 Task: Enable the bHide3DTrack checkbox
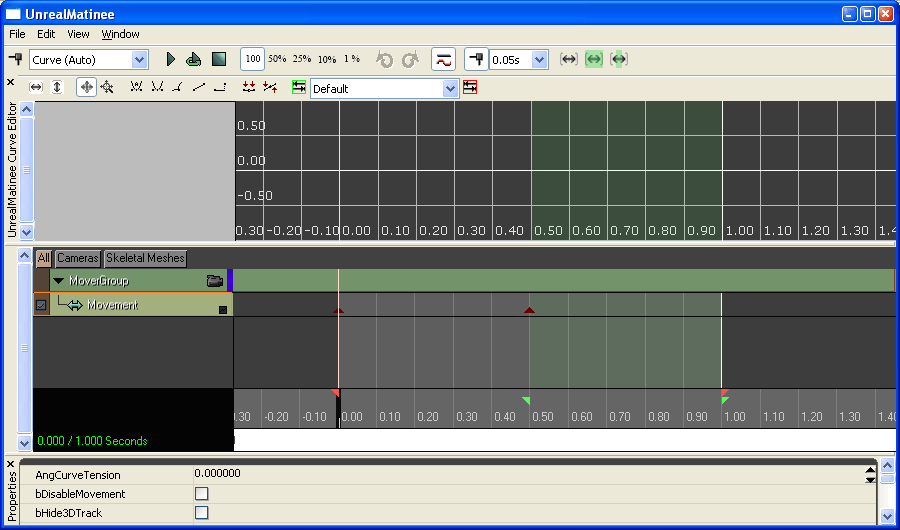pos(201,512)
